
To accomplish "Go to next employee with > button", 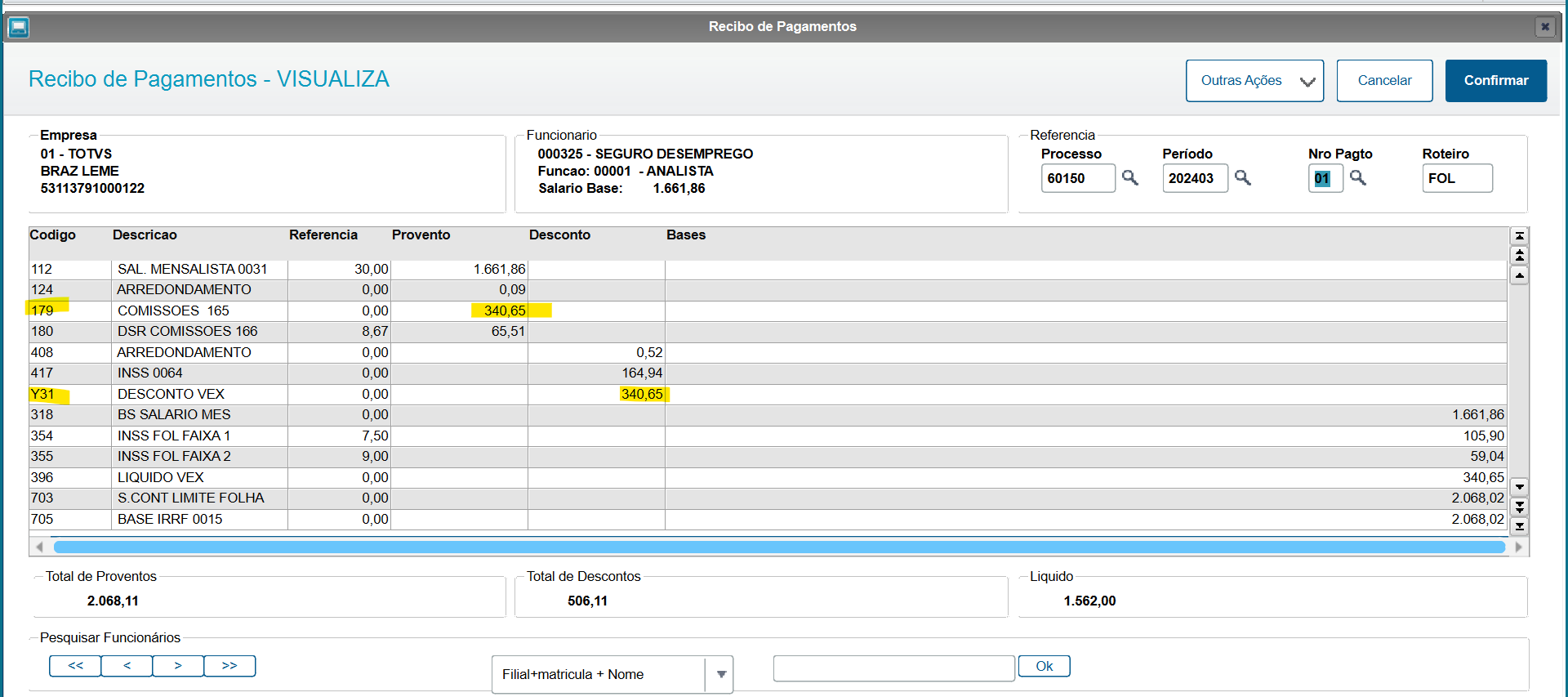I will pos(178,666).
